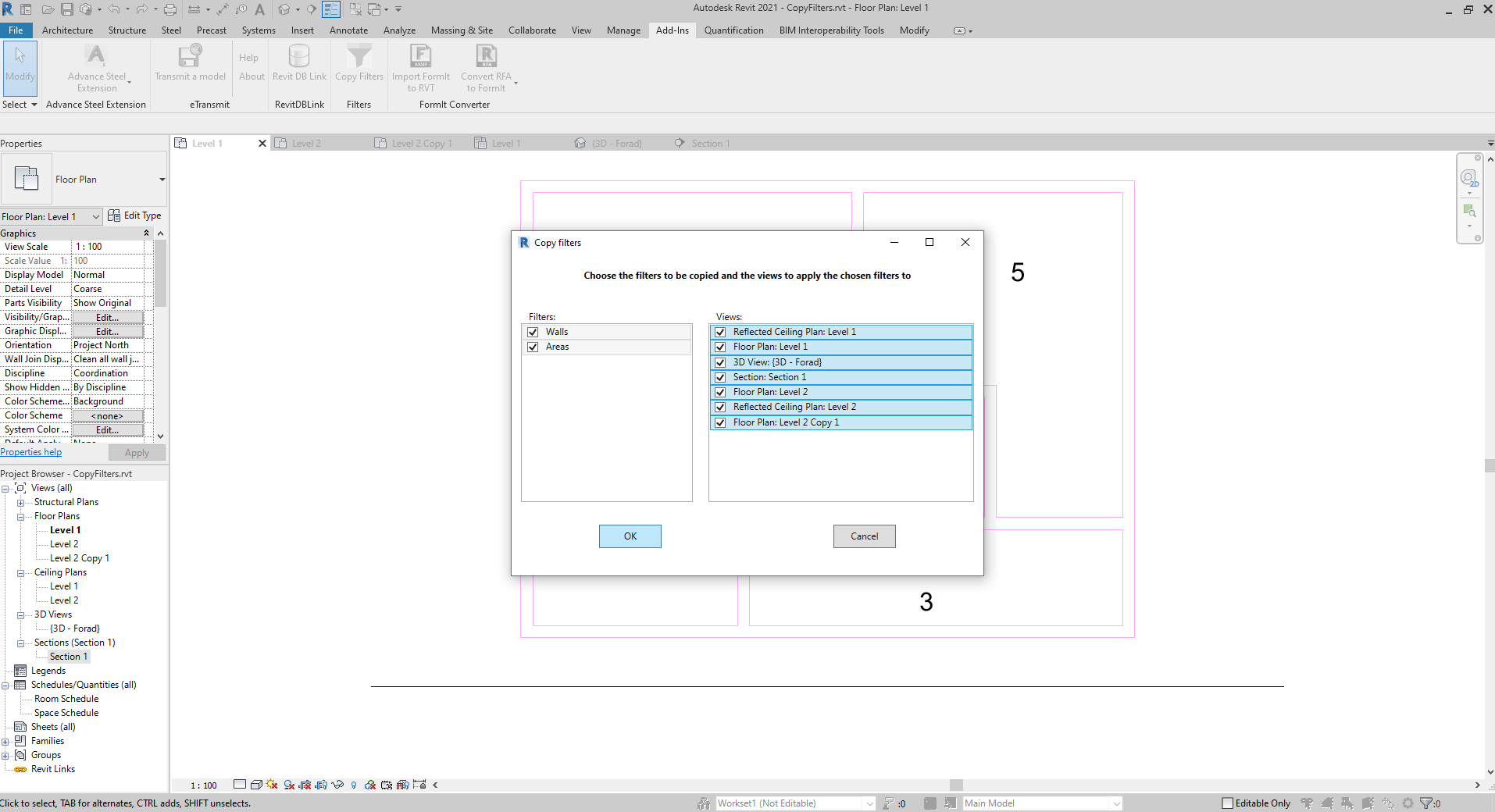This screenshot has width=1495, height=812.
Task: Expand the Structural Plans tree node
Action: [20, 502]
